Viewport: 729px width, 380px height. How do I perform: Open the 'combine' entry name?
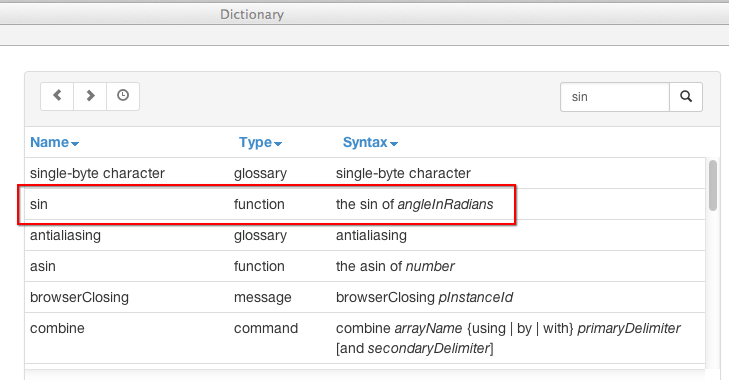[x=57, y=328]
